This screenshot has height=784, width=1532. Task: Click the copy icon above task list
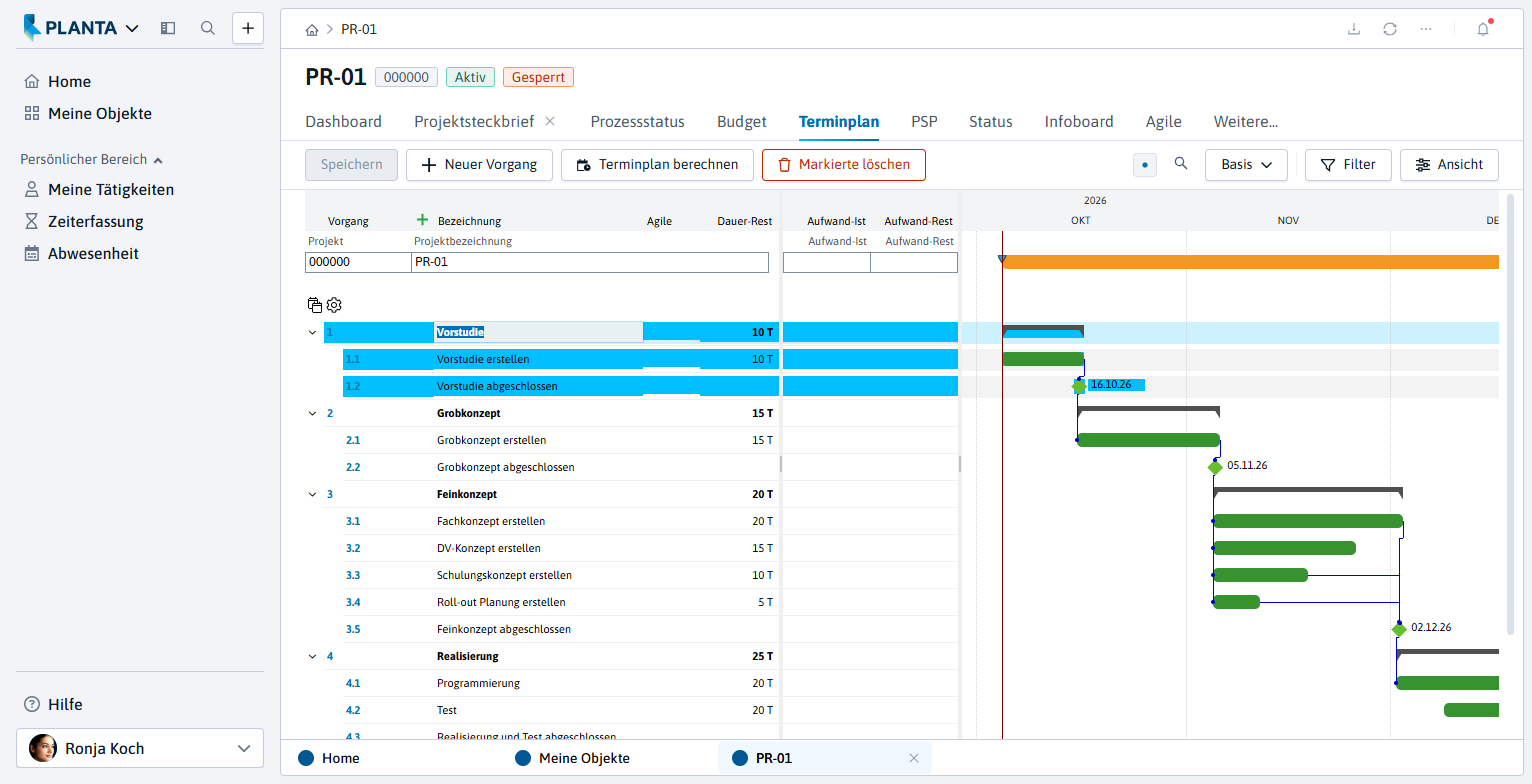[x=315, y=305]
